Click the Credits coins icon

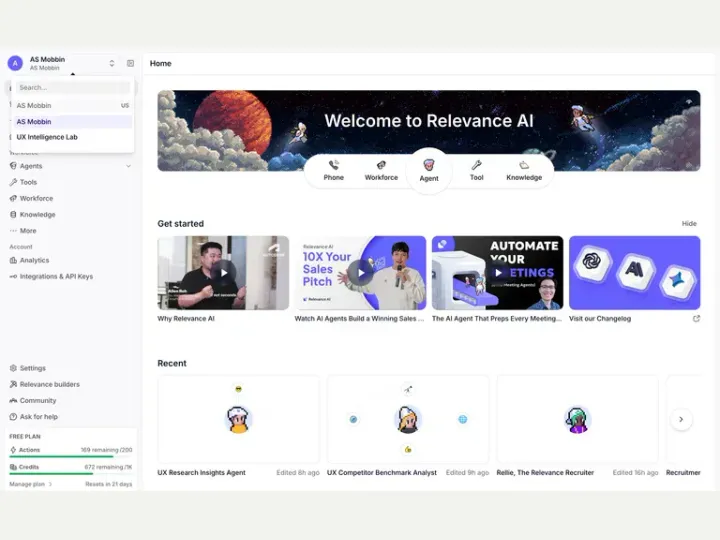pyautogui.click(x=13, y=467)
